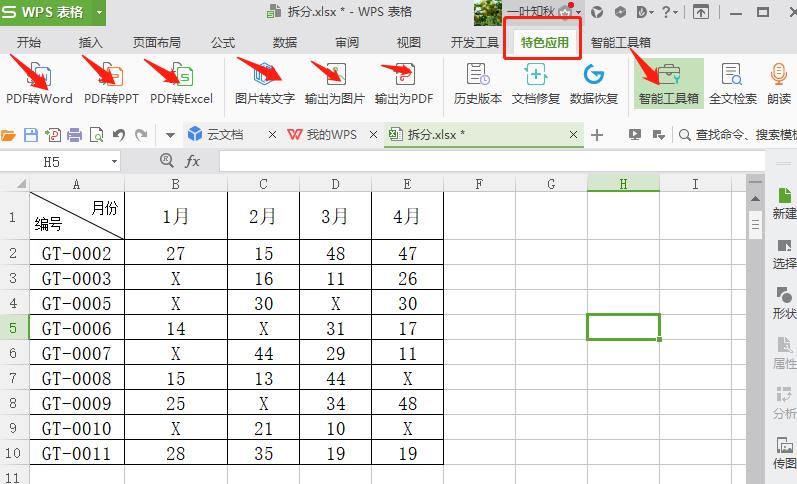The height and width of the screenshot is (484, 797).
Task: Expand the Name Box dropdown arrow
Action: pos(114,162)
